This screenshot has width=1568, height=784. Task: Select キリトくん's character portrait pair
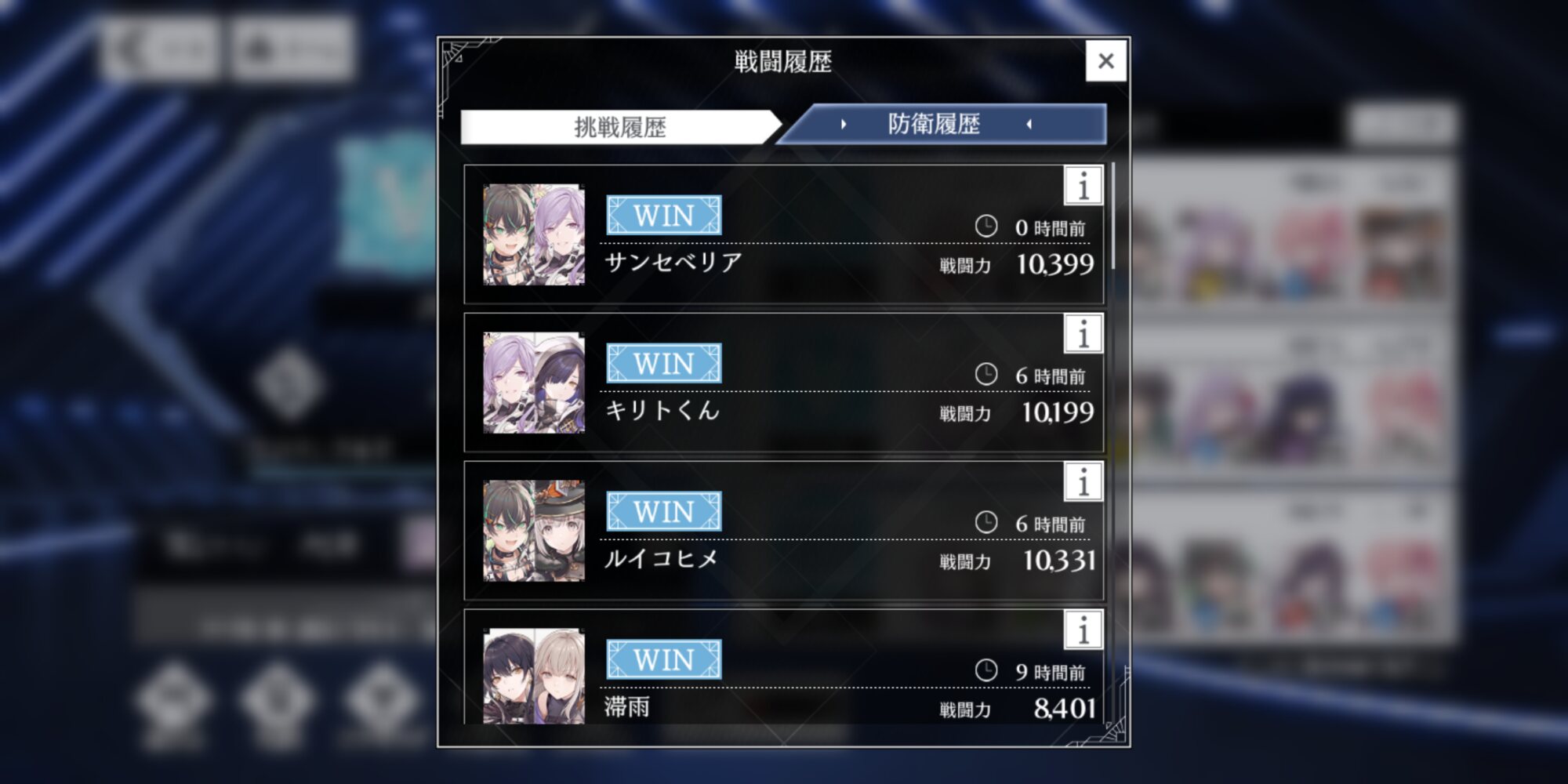click(534, 383)
